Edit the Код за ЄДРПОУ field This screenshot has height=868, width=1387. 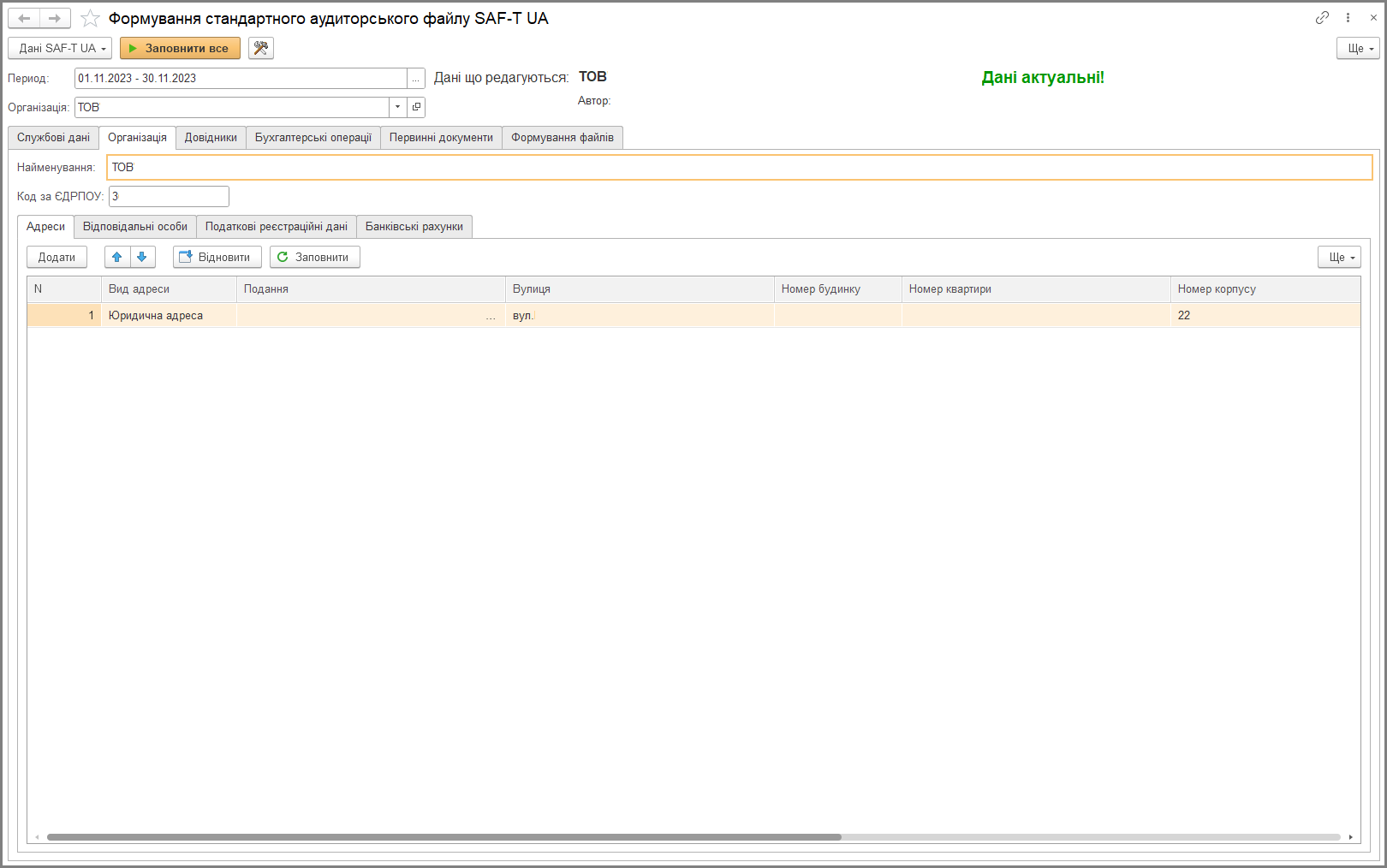coord(169,196)
